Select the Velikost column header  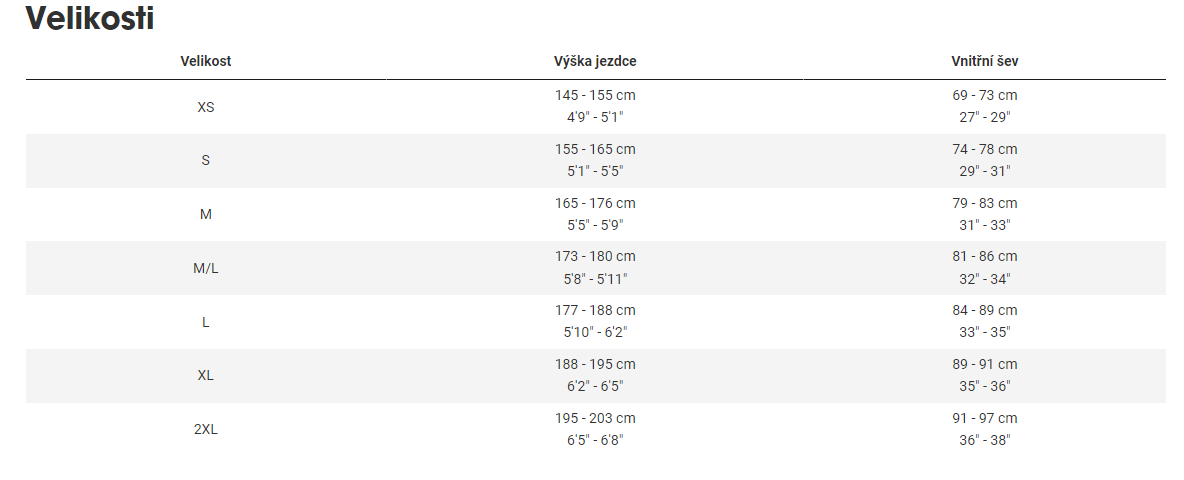(x=205, y=61)
